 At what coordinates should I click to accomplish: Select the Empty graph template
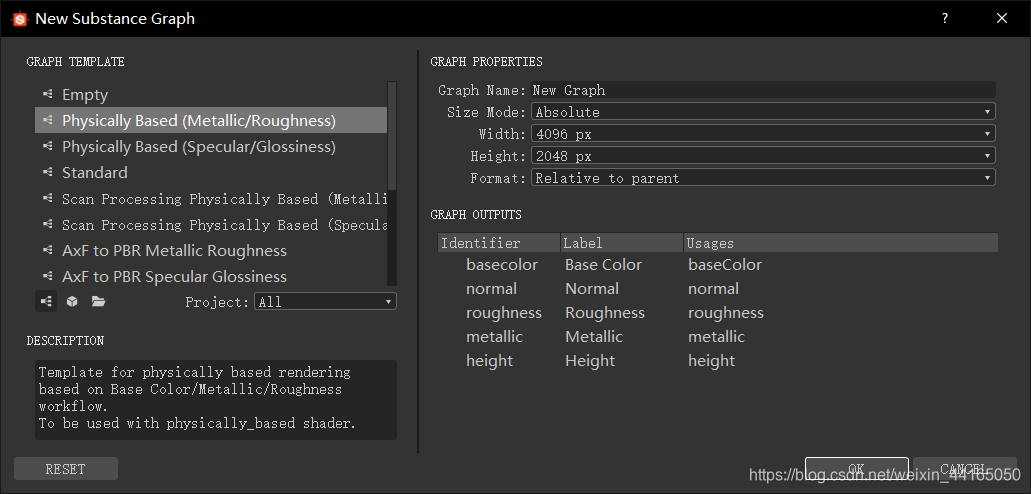(211, 95)
